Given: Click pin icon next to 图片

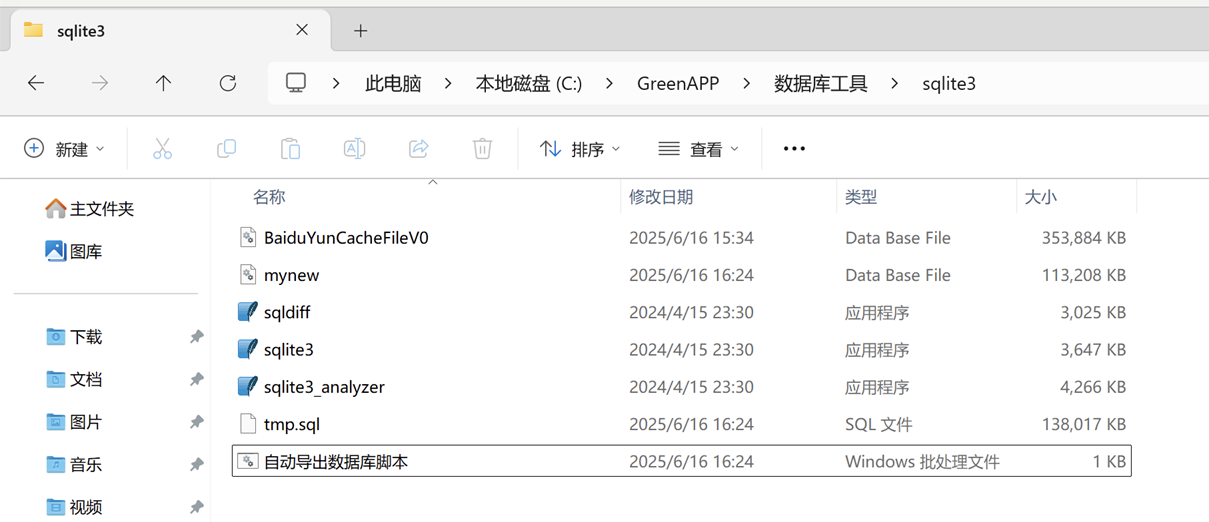Looking at the screenshot, I should (196, 422).
